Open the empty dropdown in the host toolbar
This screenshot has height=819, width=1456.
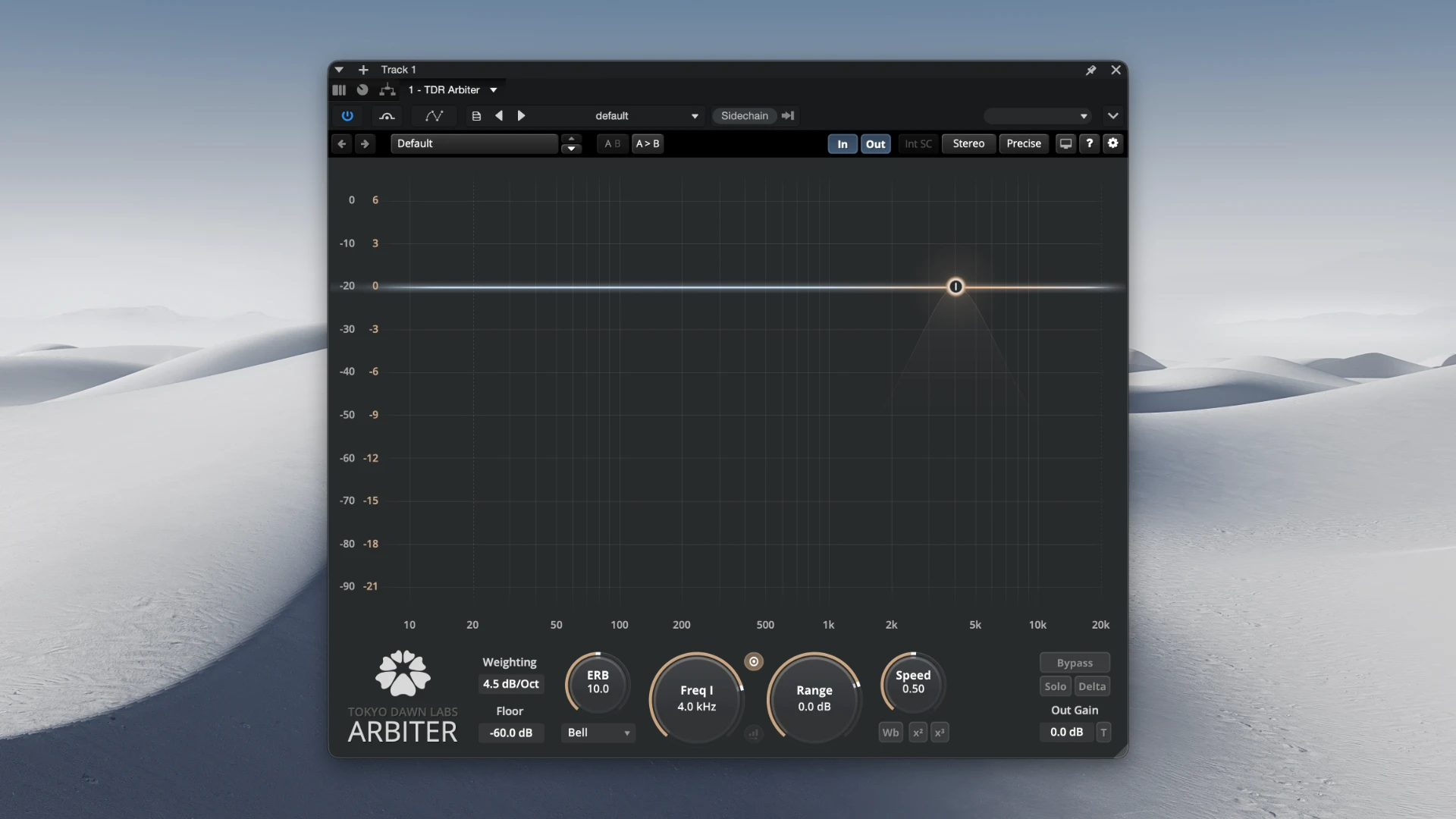click(1037, 116)
